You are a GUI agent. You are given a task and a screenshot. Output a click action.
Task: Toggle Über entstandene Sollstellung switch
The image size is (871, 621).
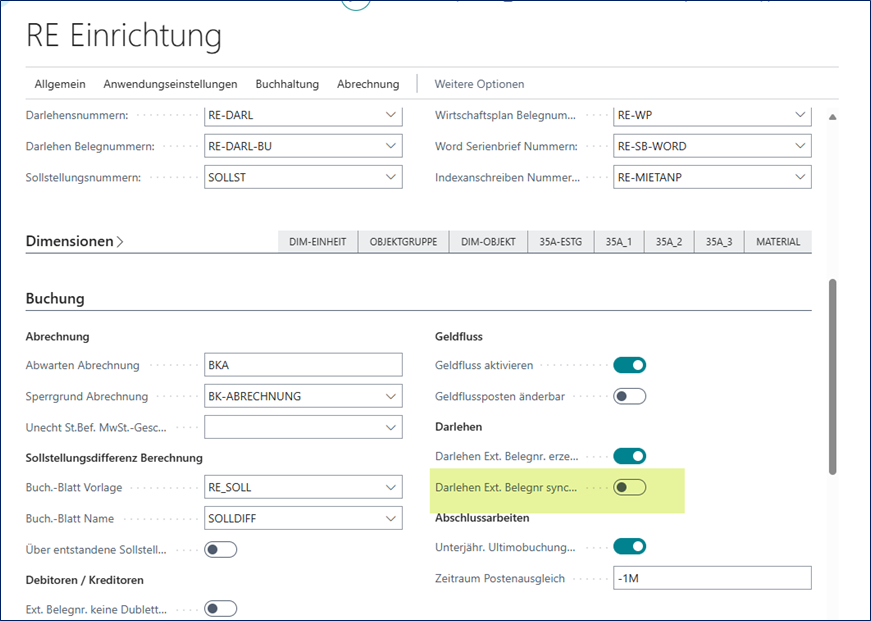(220, 549)
